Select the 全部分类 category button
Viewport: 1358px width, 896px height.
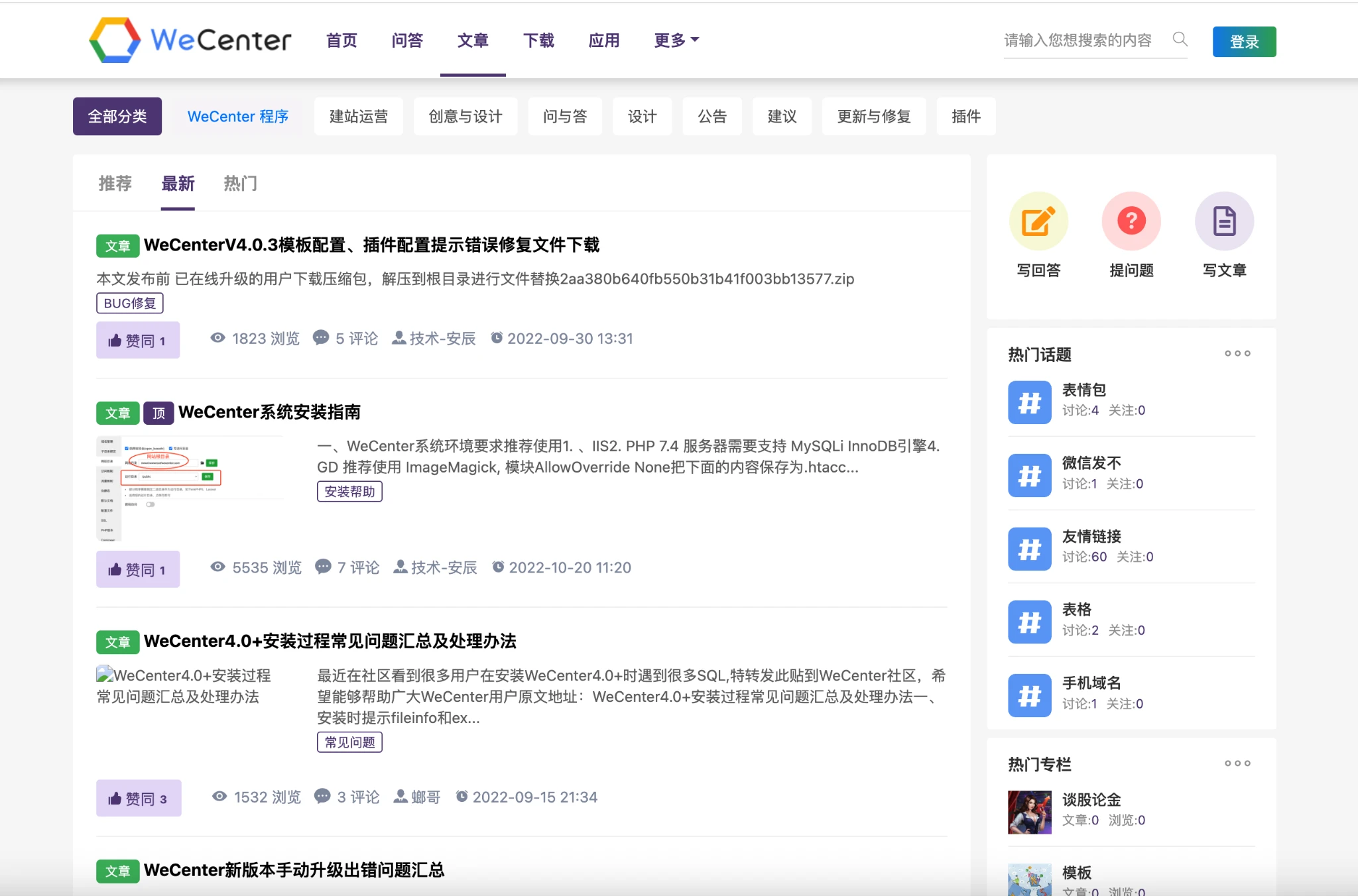(x=117, y=117)
